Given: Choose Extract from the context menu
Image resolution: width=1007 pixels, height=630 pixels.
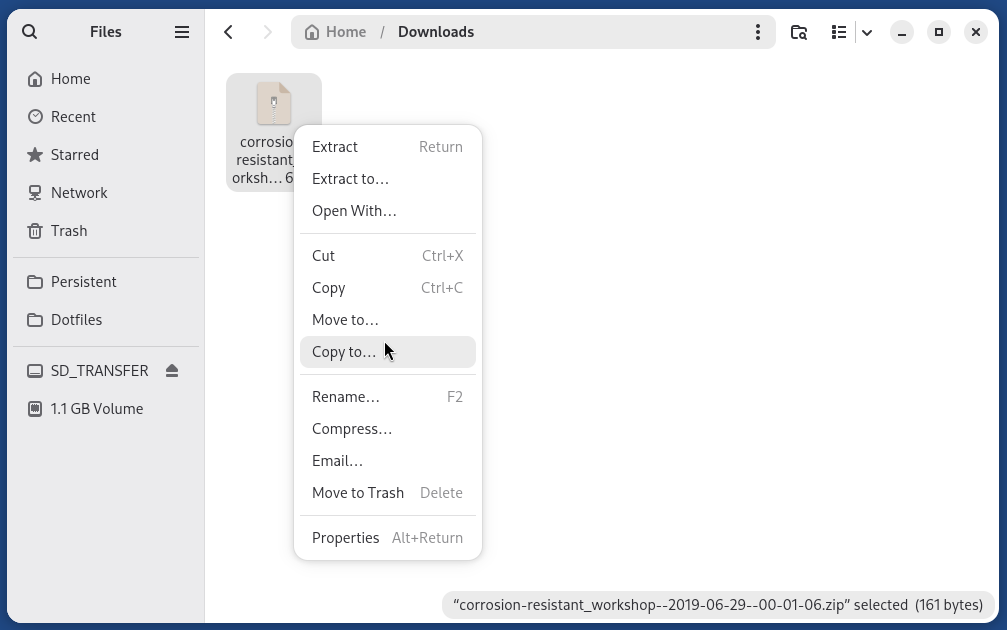Looking at the screenshot, I should (x=334, y=146).
